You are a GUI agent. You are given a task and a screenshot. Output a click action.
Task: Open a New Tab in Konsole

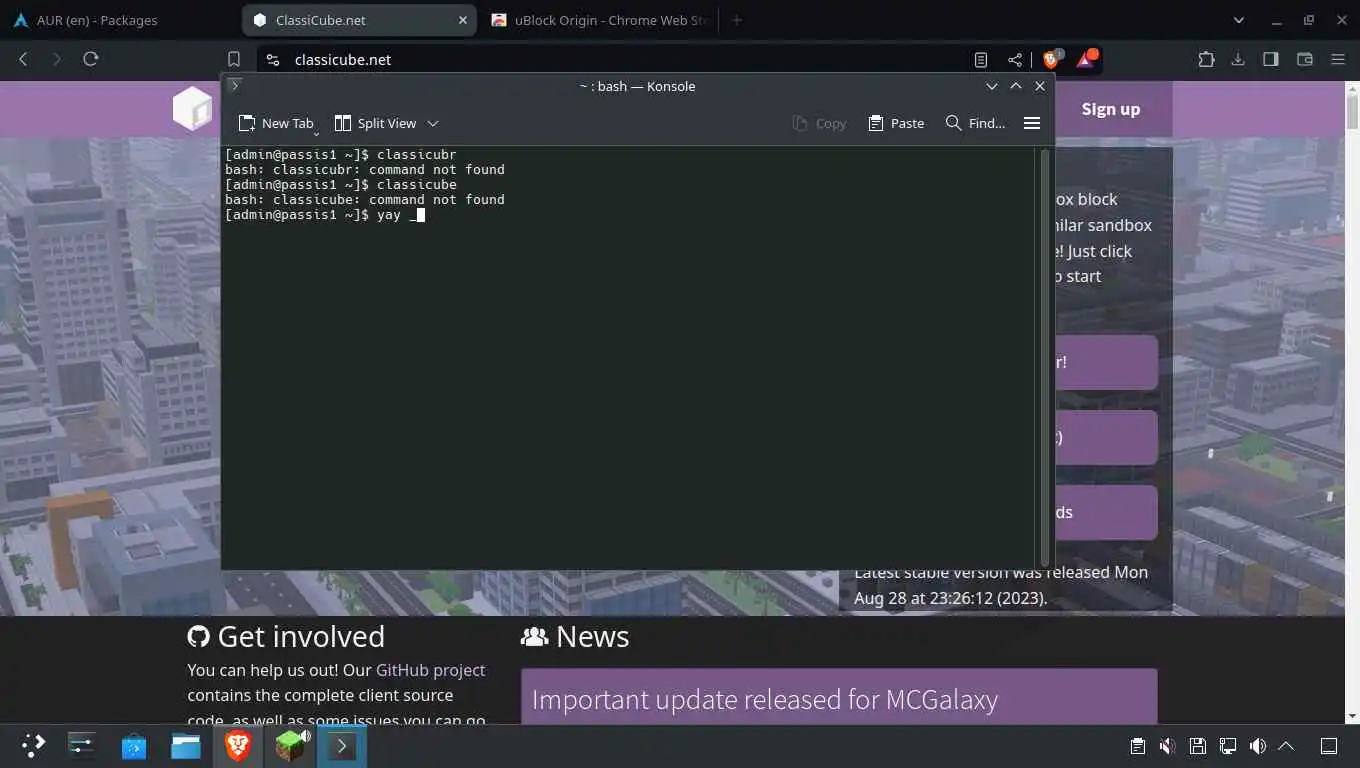point(275,123)
